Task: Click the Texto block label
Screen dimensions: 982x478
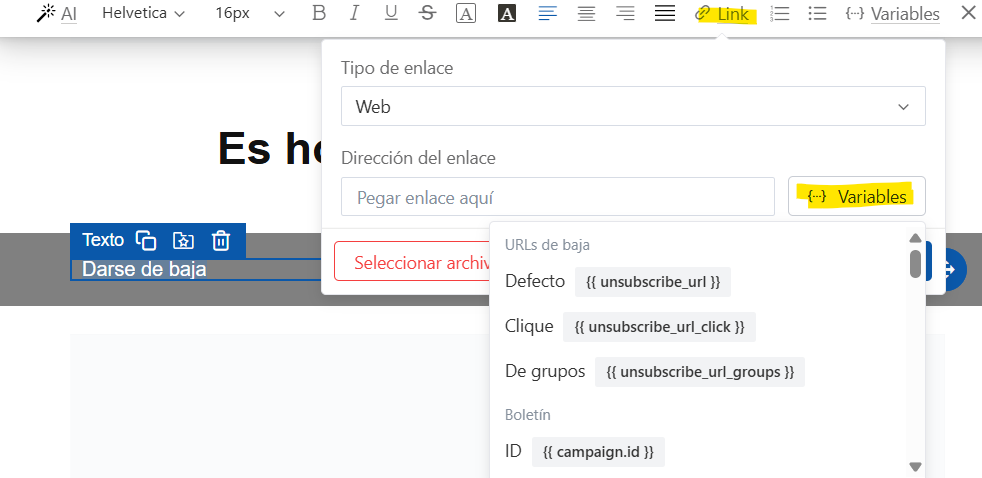Action: 103,240
